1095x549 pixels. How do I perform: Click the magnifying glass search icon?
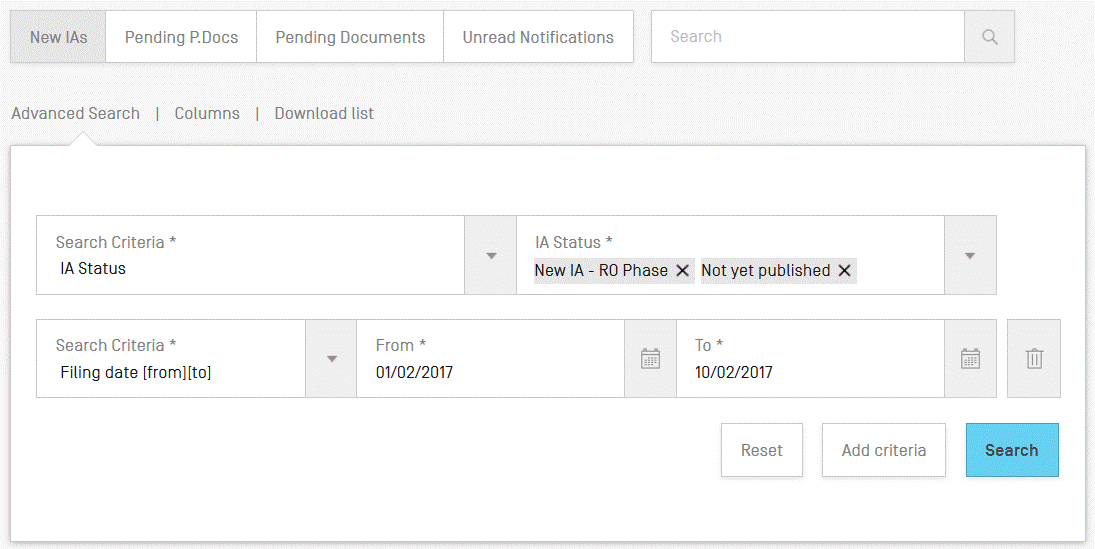pos(989,37)
